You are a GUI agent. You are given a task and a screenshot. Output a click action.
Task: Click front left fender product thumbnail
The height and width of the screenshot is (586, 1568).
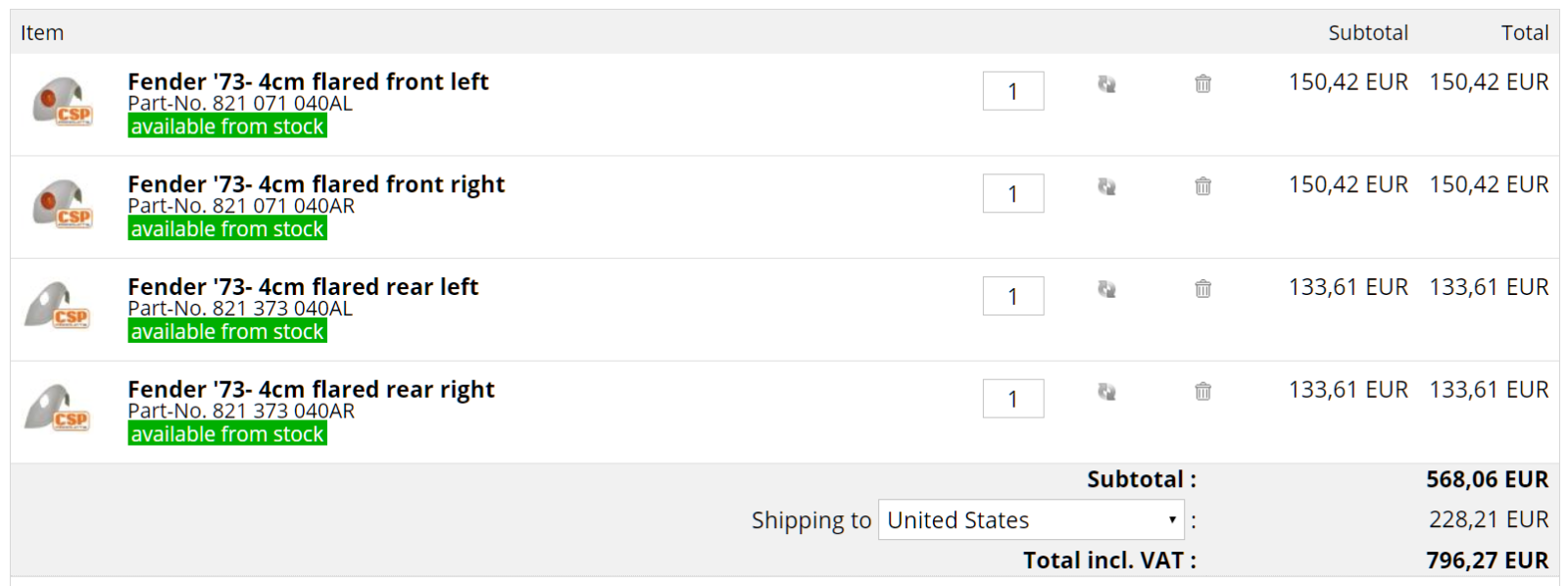click(62, 102)
